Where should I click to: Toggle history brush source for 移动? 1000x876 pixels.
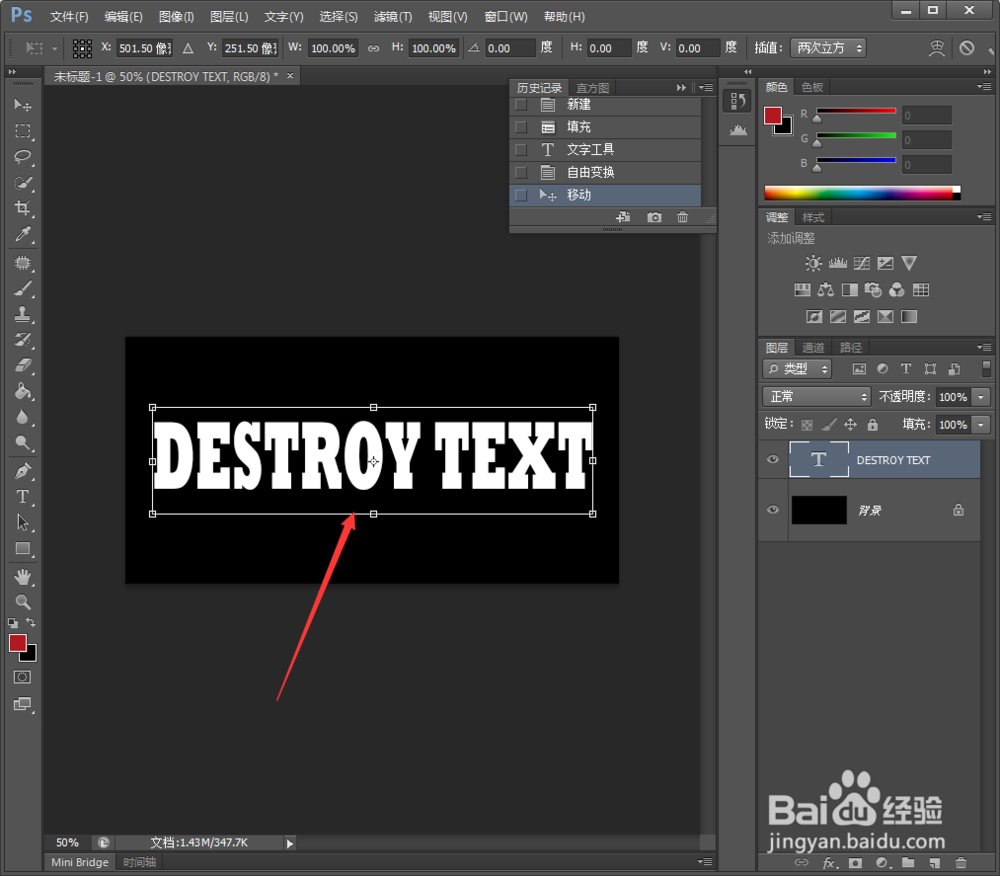(521, 195)
